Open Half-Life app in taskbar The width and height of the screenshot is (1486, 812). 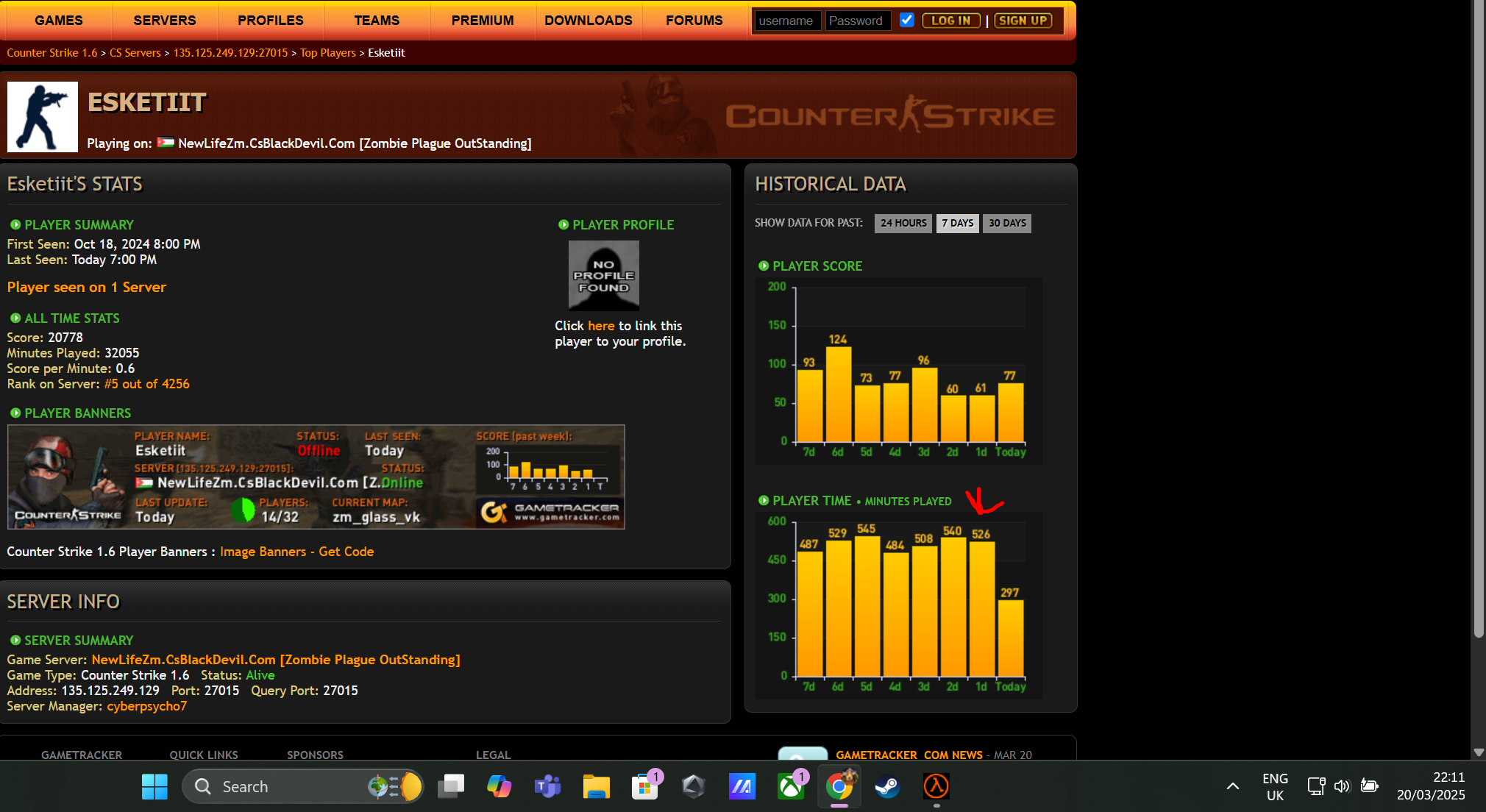(936, 787)
